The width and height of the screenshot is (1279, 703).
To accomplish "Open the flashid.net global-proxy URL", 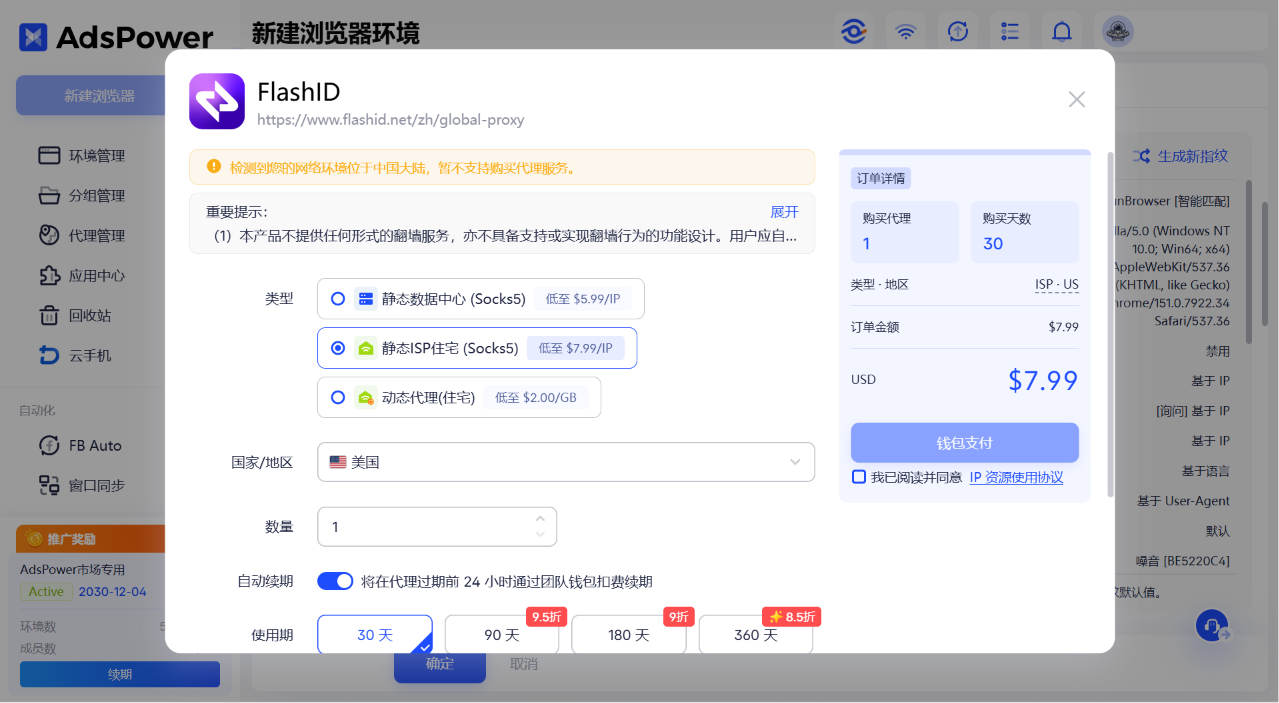I will pyautogui.click(x=391, y=119).
